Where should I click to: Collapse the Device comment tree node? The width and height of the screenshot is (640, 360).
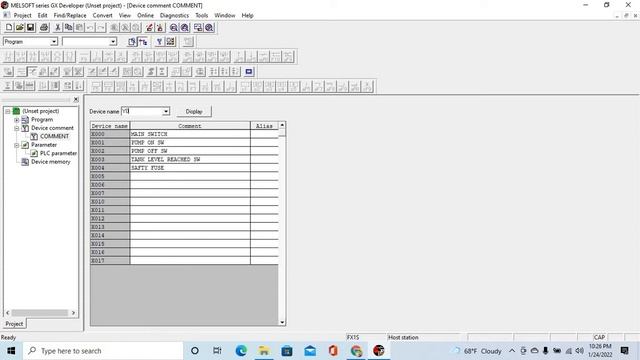16,128
